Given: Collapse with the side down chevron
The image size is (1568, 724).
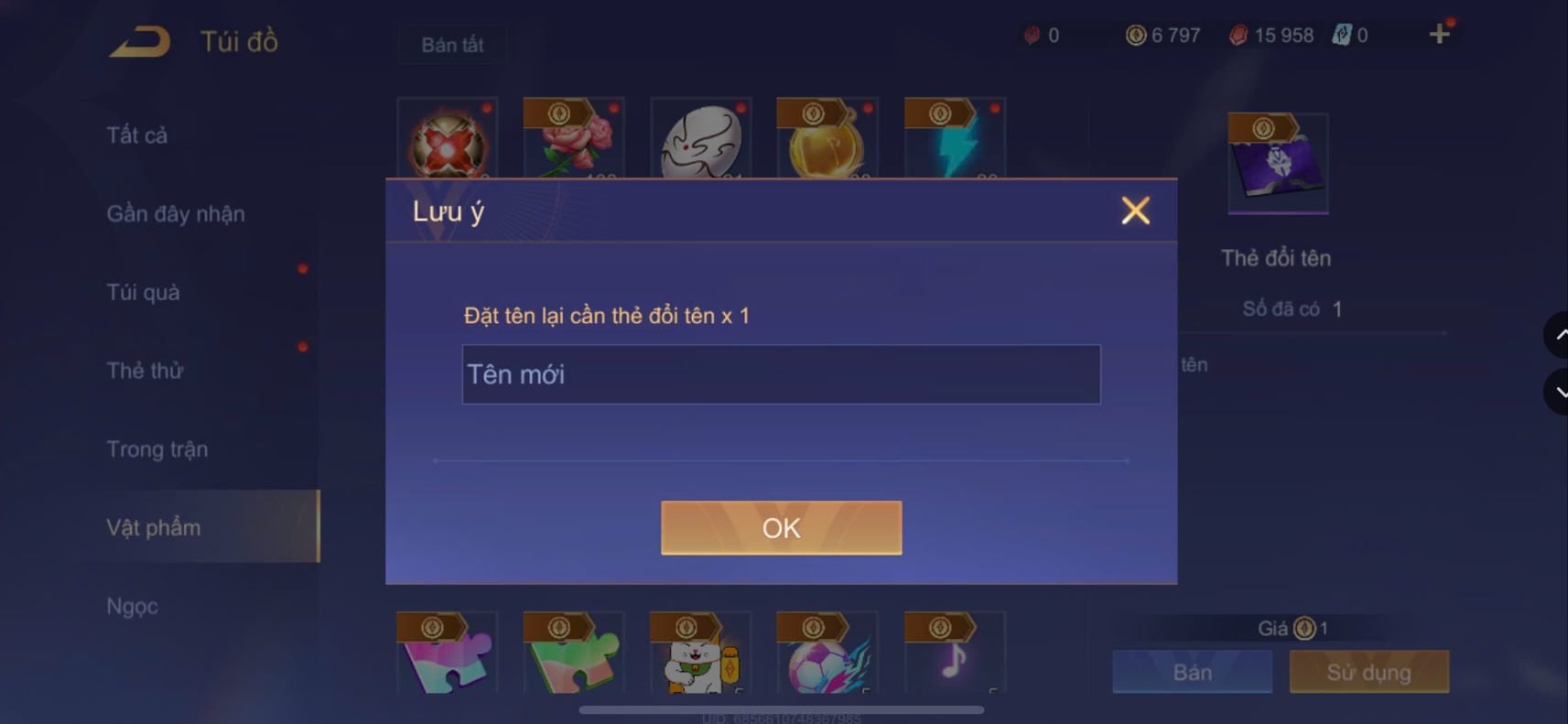Looking at the screenshot, I should (x=1558, y=392).
